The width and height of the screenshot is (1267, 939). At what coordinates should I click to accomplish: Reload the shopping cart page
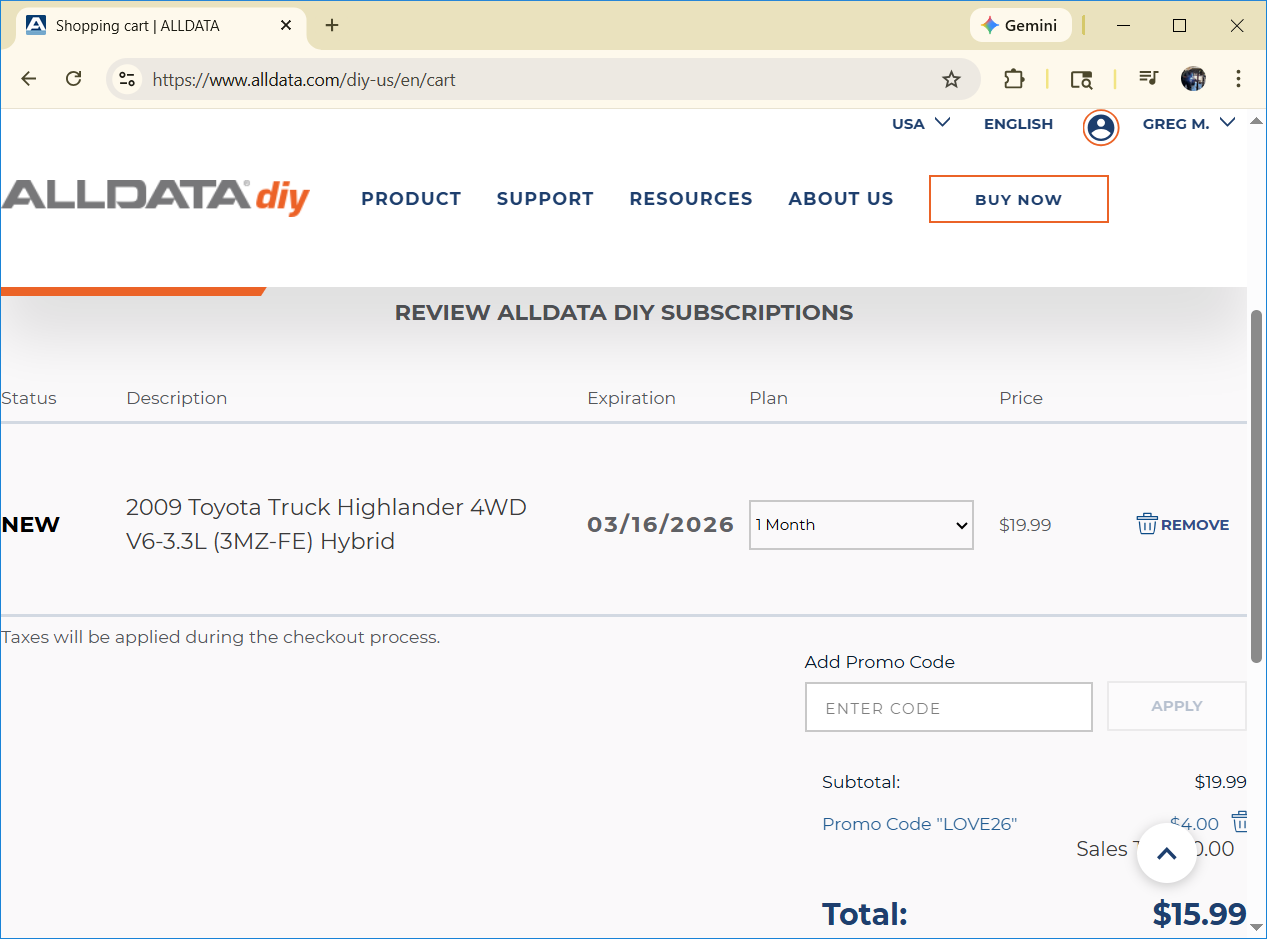click(73, 79)
